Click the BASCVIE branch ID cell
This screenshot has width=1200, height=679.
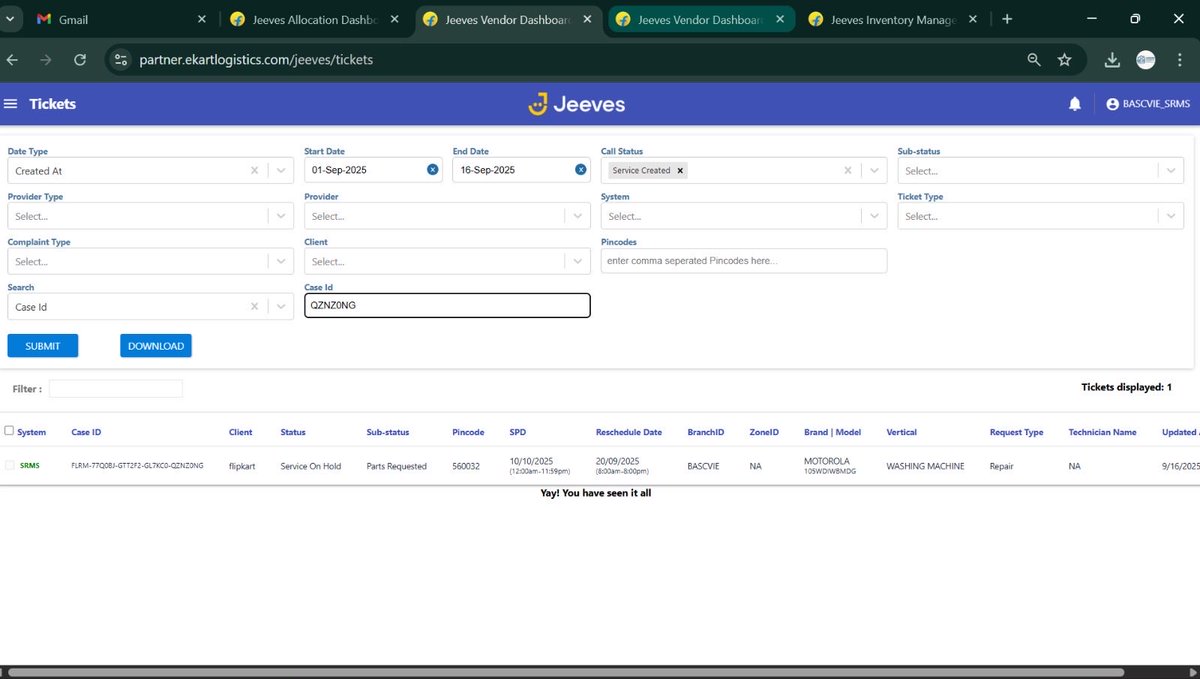coord(705,466)
